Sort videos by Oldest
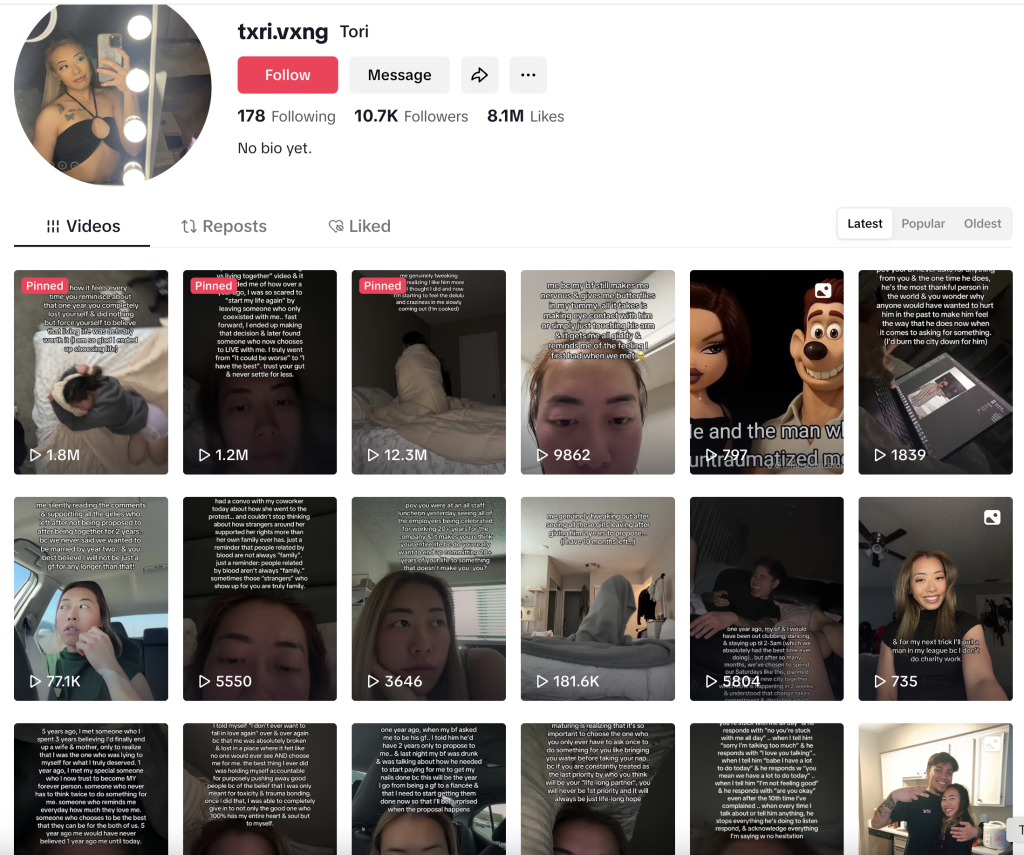Viewport: 1024px width, 855px height. 982,224
